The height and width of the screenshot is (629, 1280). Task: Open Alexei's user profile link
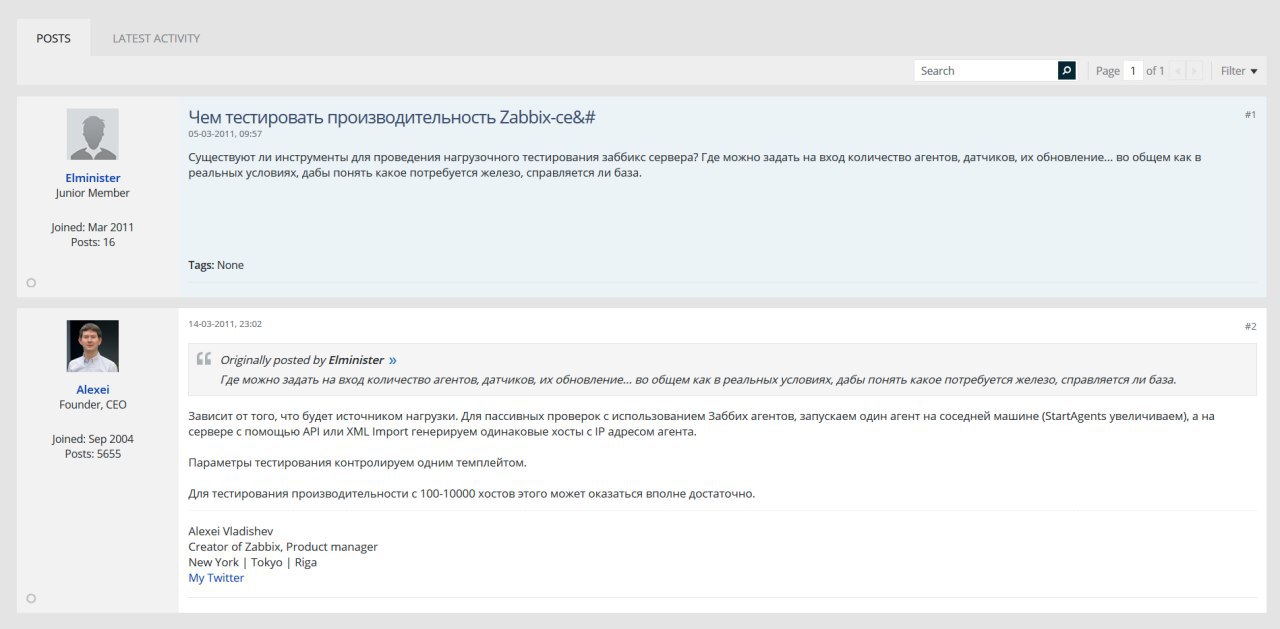pos(93,390)
